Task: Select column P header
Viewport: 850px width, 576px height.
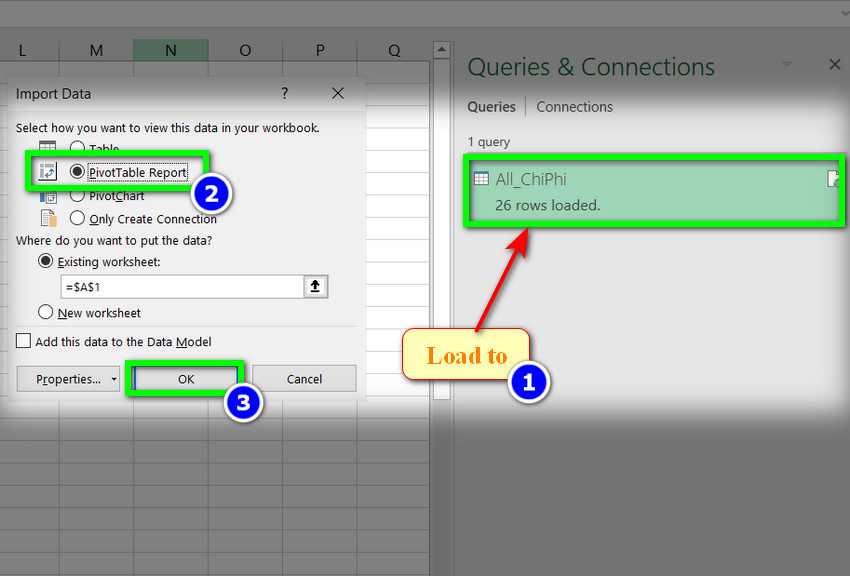Action: (320, 50)
